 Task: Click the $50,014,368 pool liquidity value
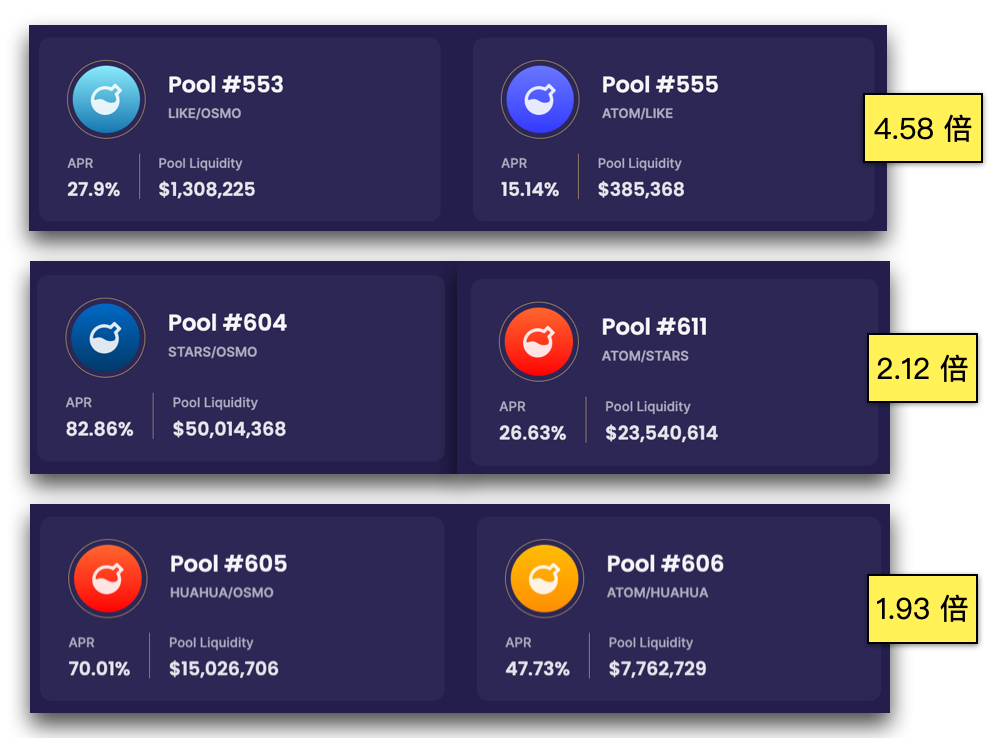click(x=229, y=429)
